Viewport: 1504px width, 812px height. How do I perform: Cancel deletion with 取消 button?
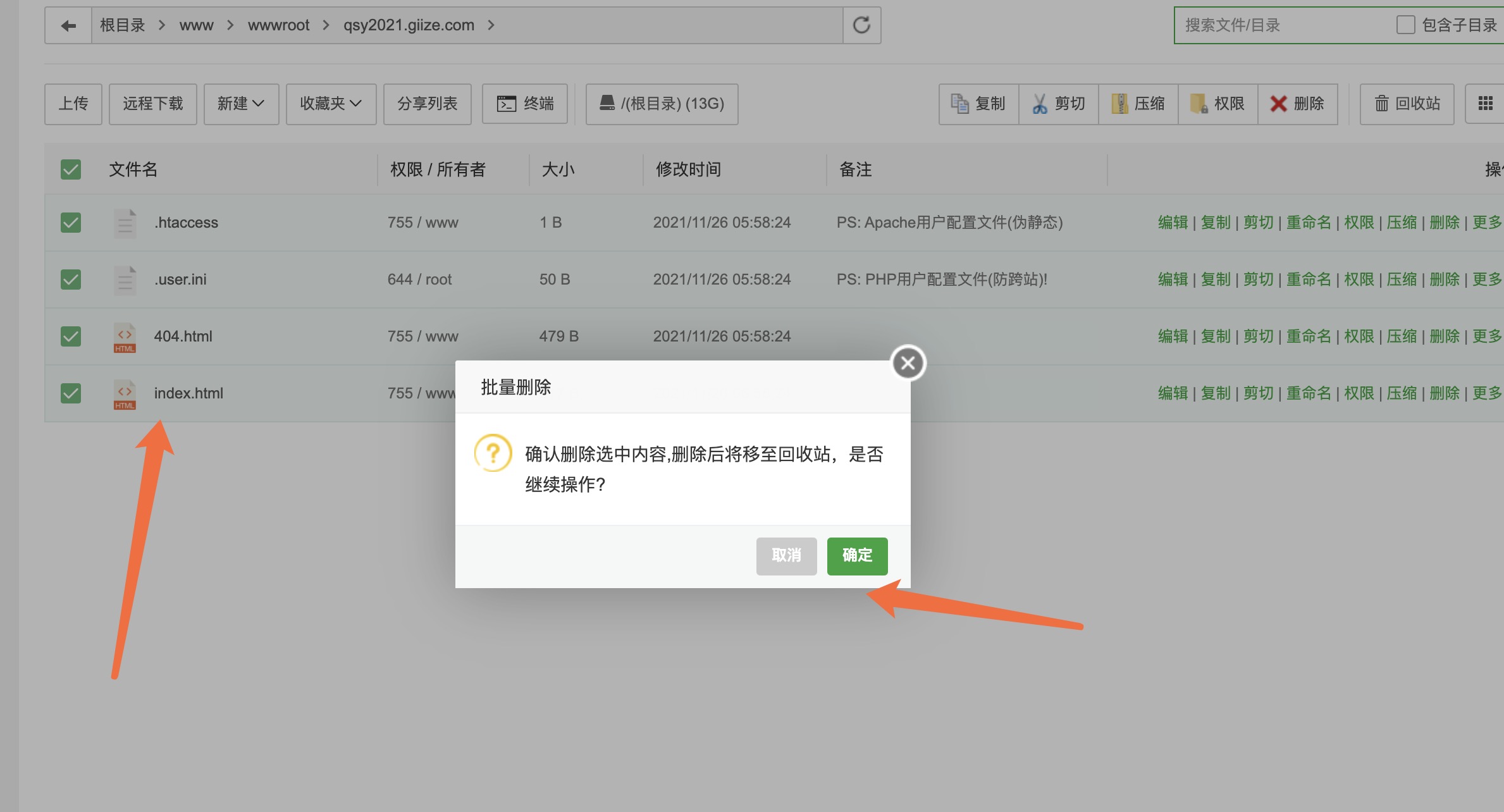tap(786, 556)
